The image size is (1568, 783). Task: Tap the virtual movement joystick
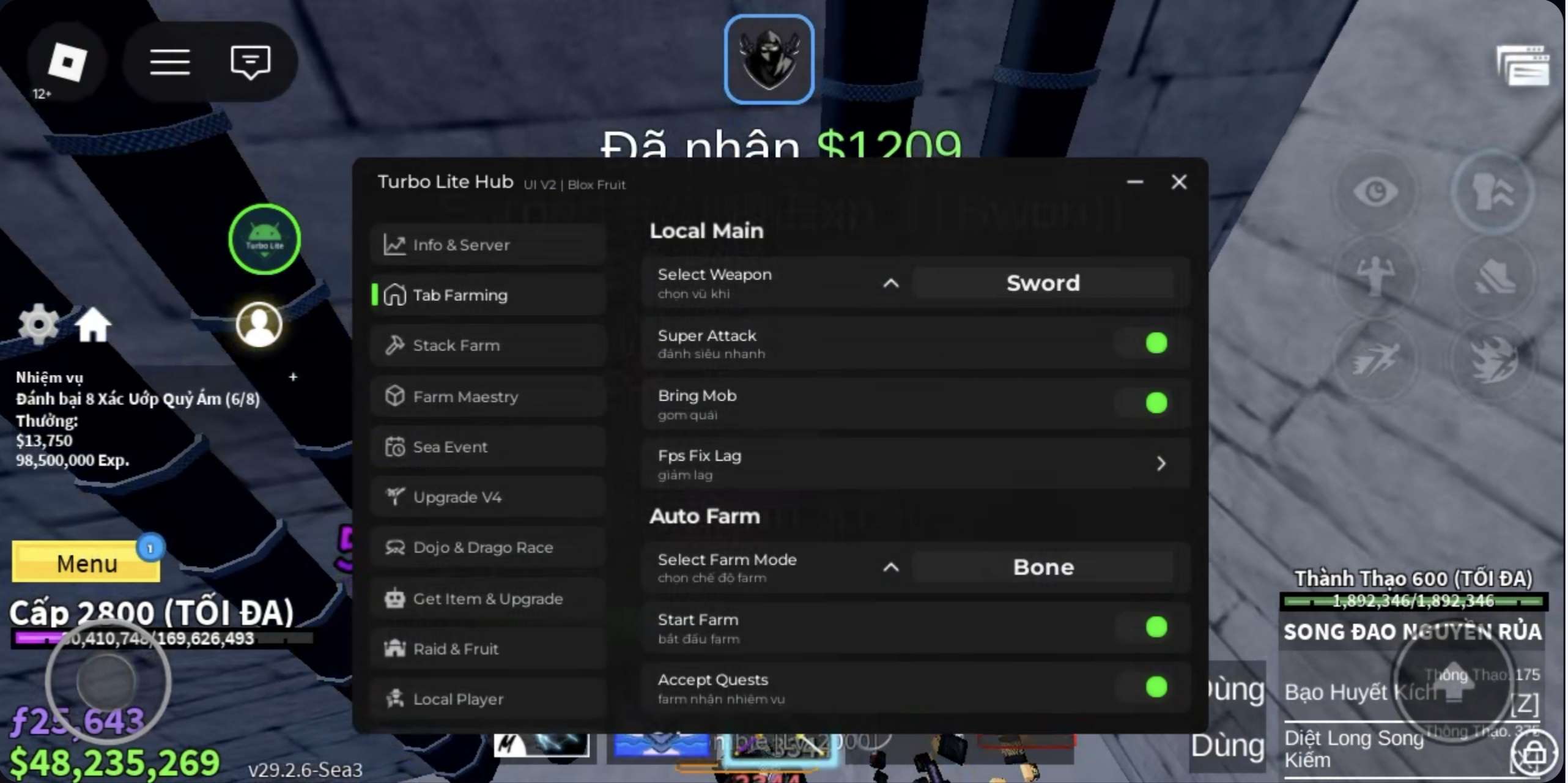pyautogui.click(x=108, y=680)
